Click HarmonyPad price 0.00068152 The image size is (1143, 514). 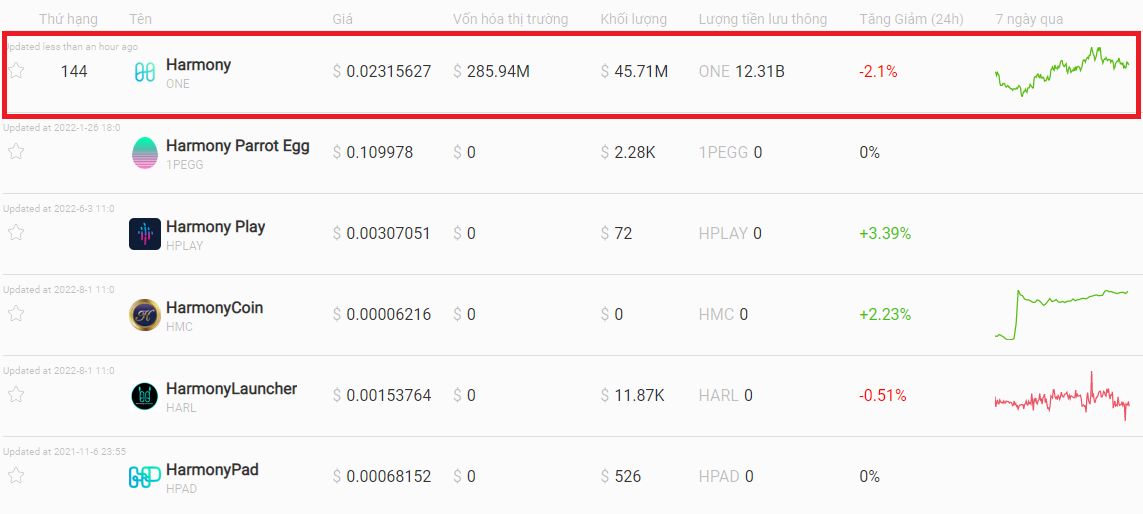tap(382, 476)
